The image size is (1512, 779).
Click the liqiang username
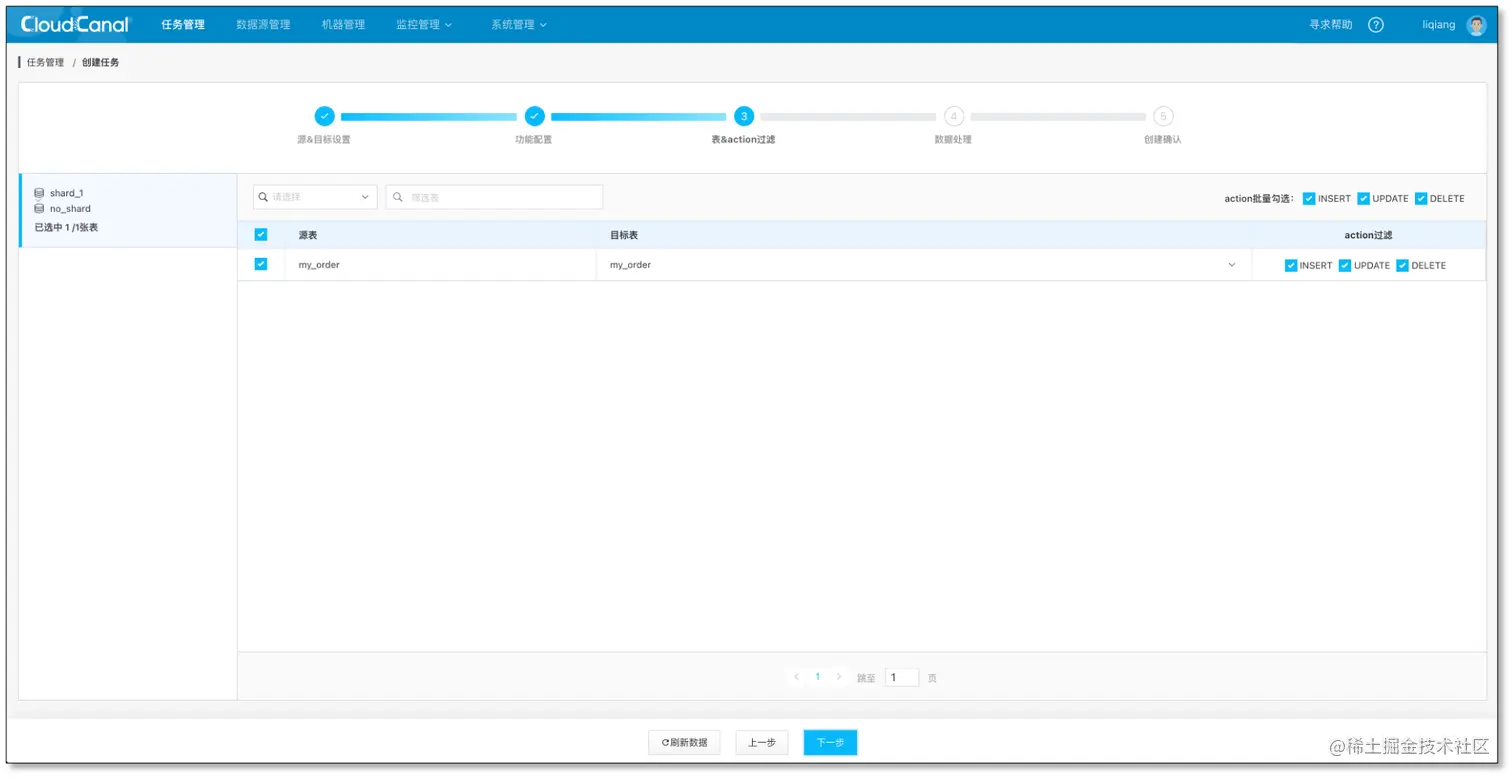1439,25
